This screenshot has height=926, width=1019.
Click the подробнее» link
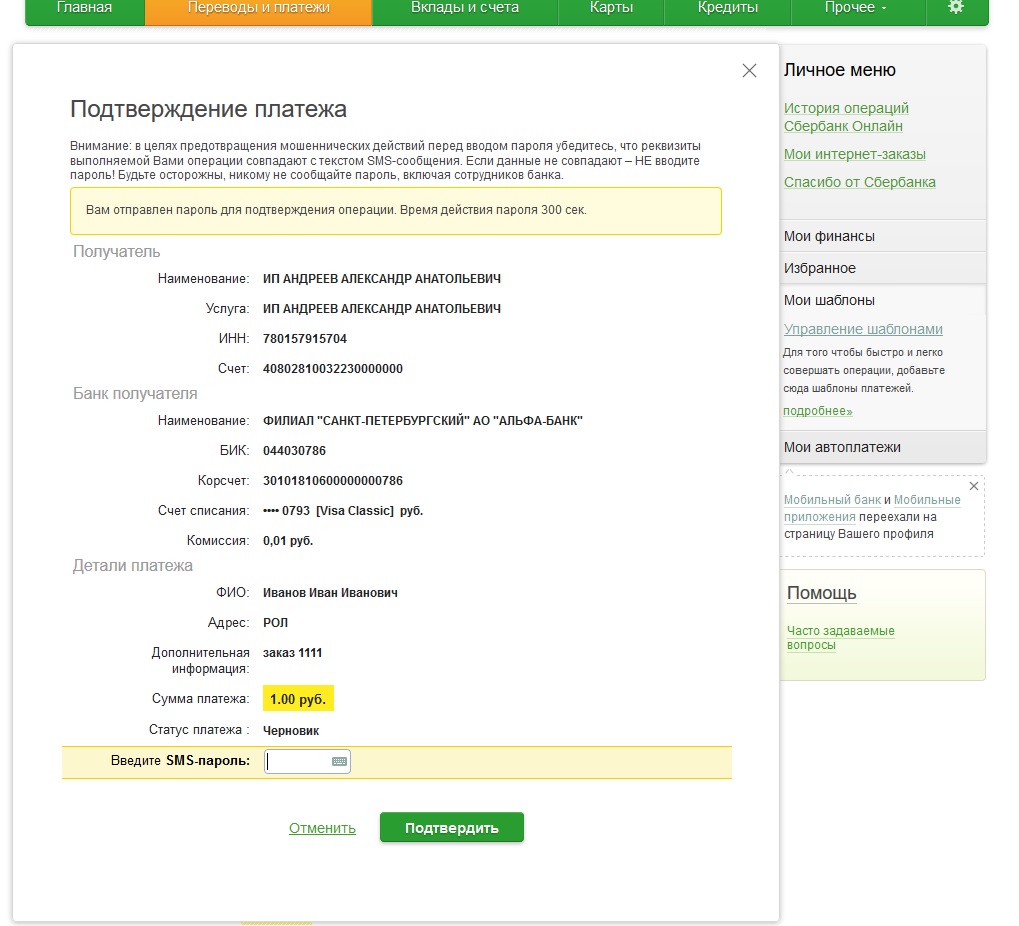click(818, 411)
